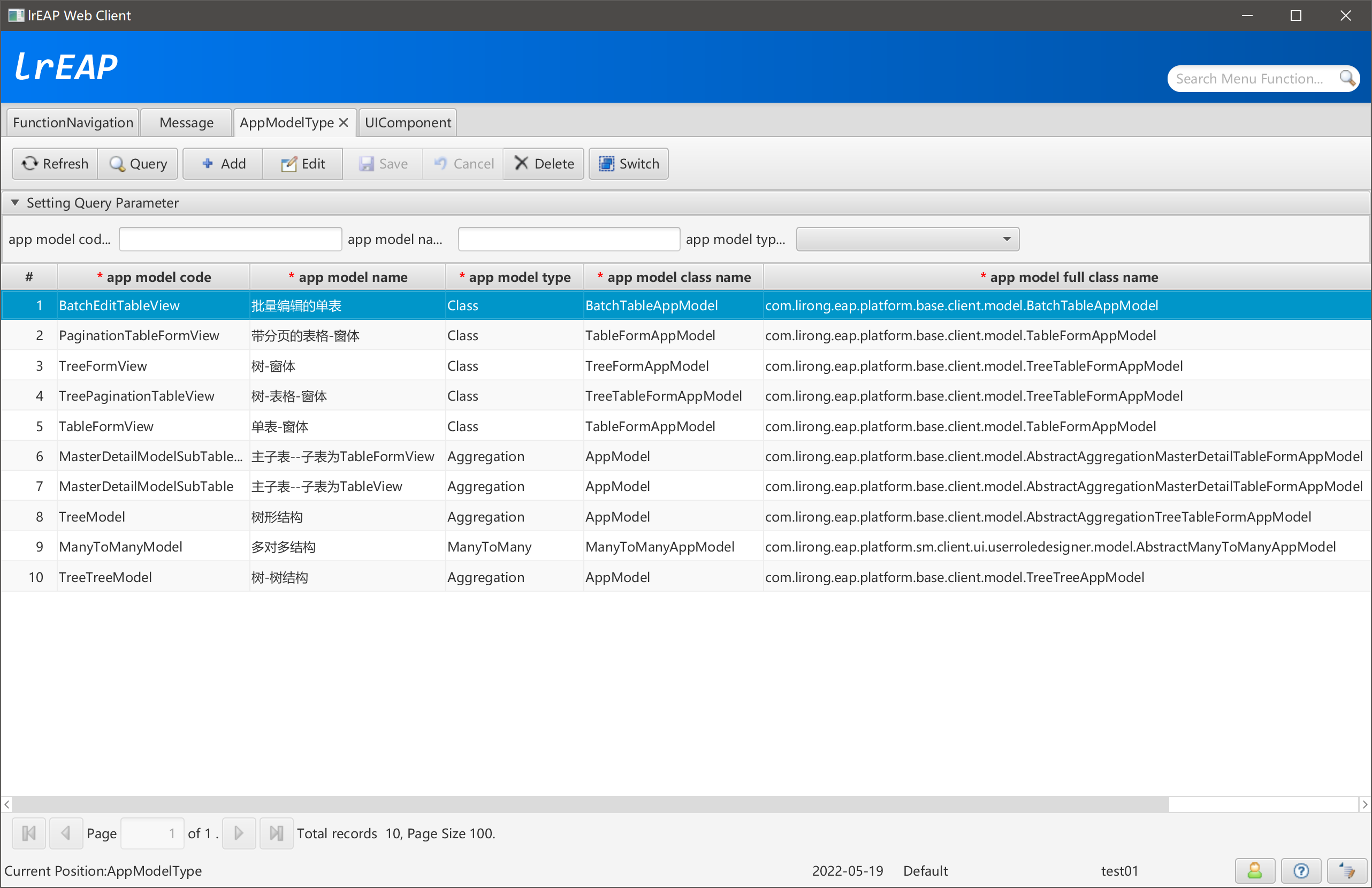Switch to FunctionNavigation tab
This screenshot has height=888, width=1372.
pyautogui.click(x=73, y=122)
